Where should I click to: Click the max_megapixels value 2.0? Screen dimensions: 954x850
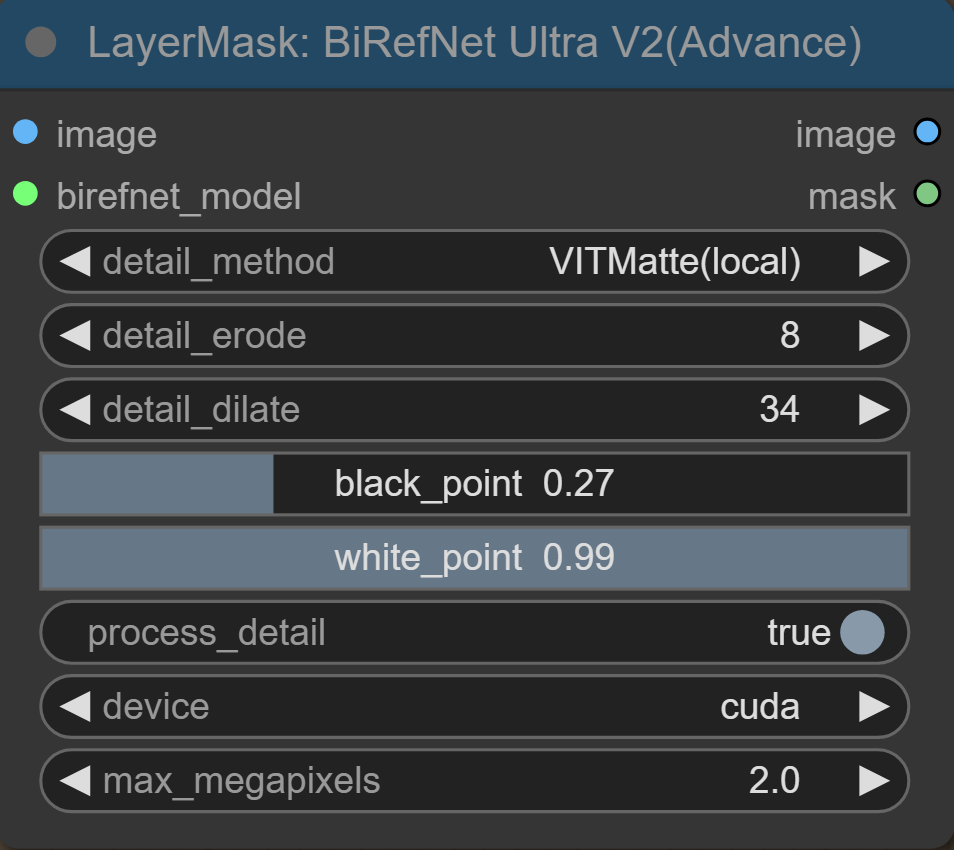click(x=774, y=781)
